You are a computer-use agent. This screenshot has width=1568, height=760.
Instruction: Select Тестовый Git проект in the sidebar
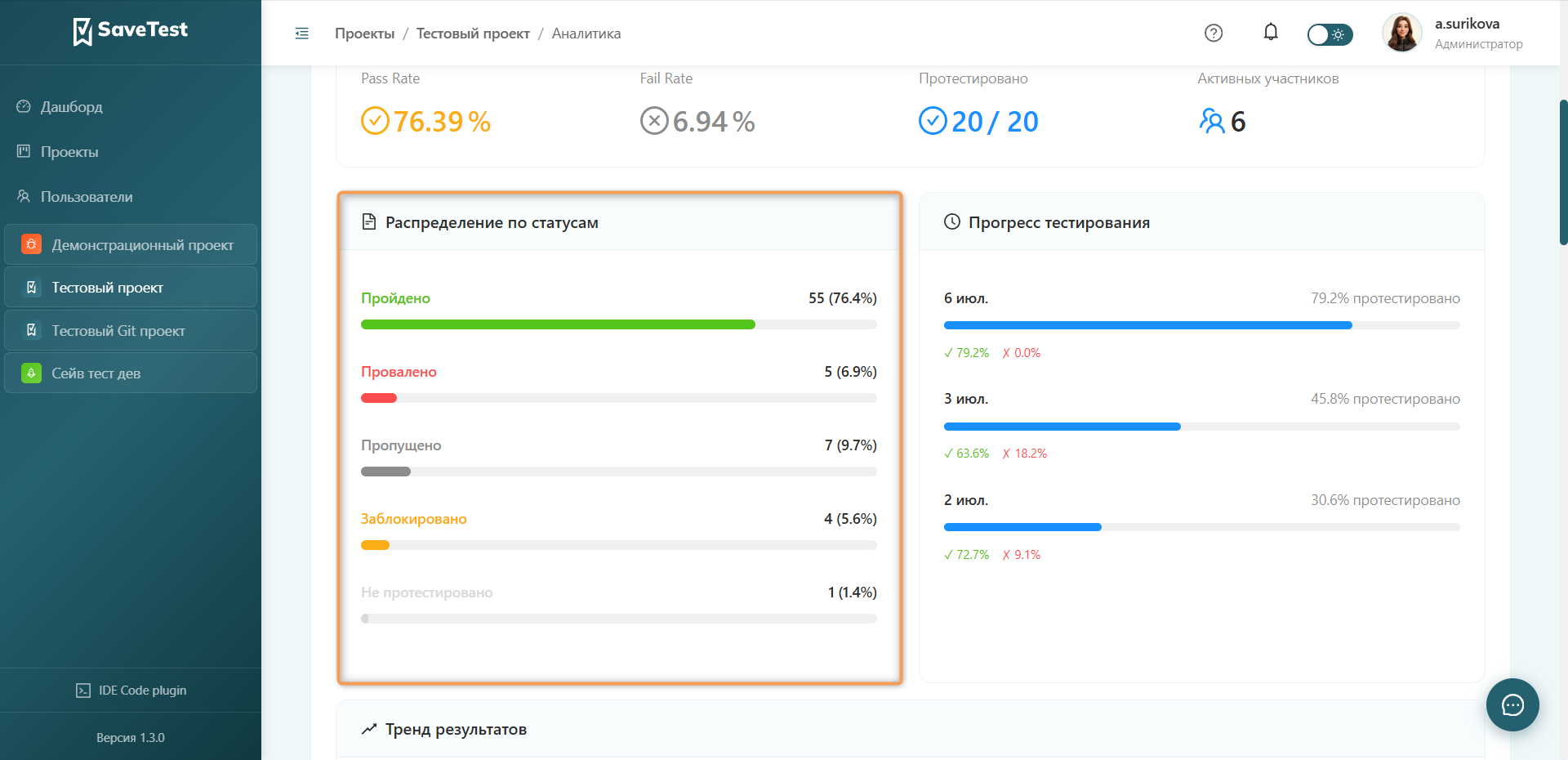[131, 330]
